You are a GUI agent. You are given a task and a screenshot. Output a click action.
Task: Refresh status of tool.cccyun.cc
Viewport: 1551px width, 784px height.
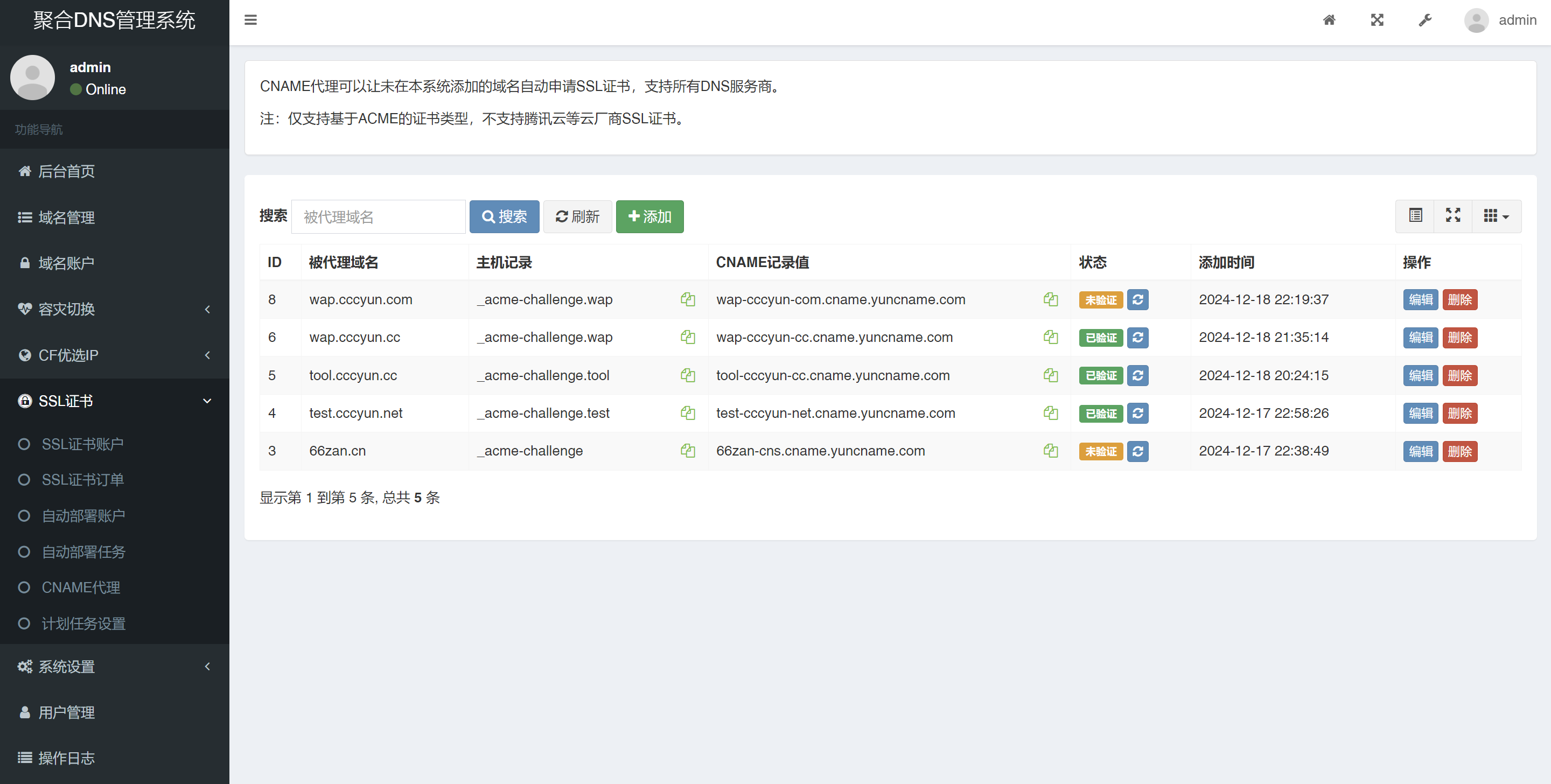1137,375
